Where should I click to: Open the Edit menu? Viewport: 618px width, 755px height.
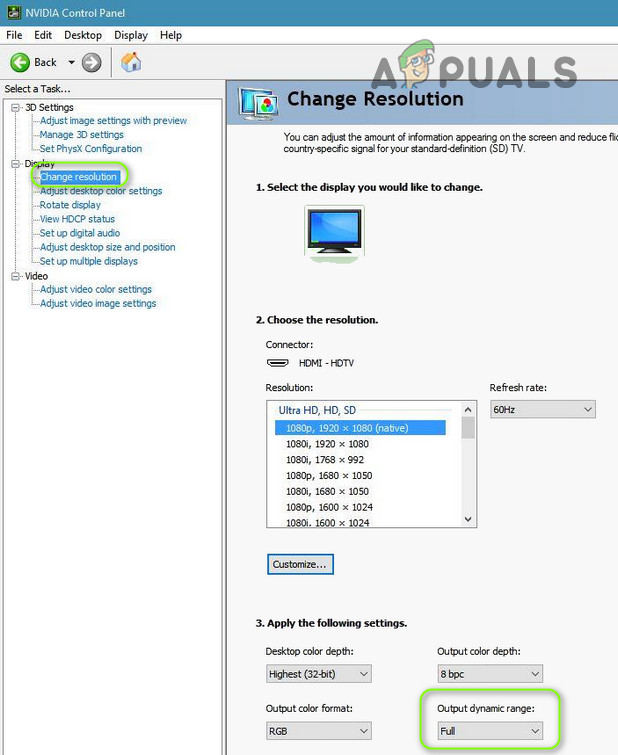43,35
